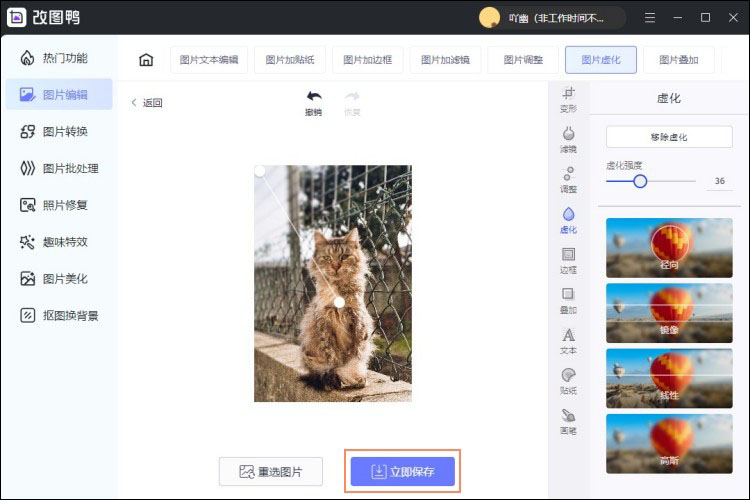Close the 改图鸭 window
Viewport: 750px width, 500px height.
(733, 18)
